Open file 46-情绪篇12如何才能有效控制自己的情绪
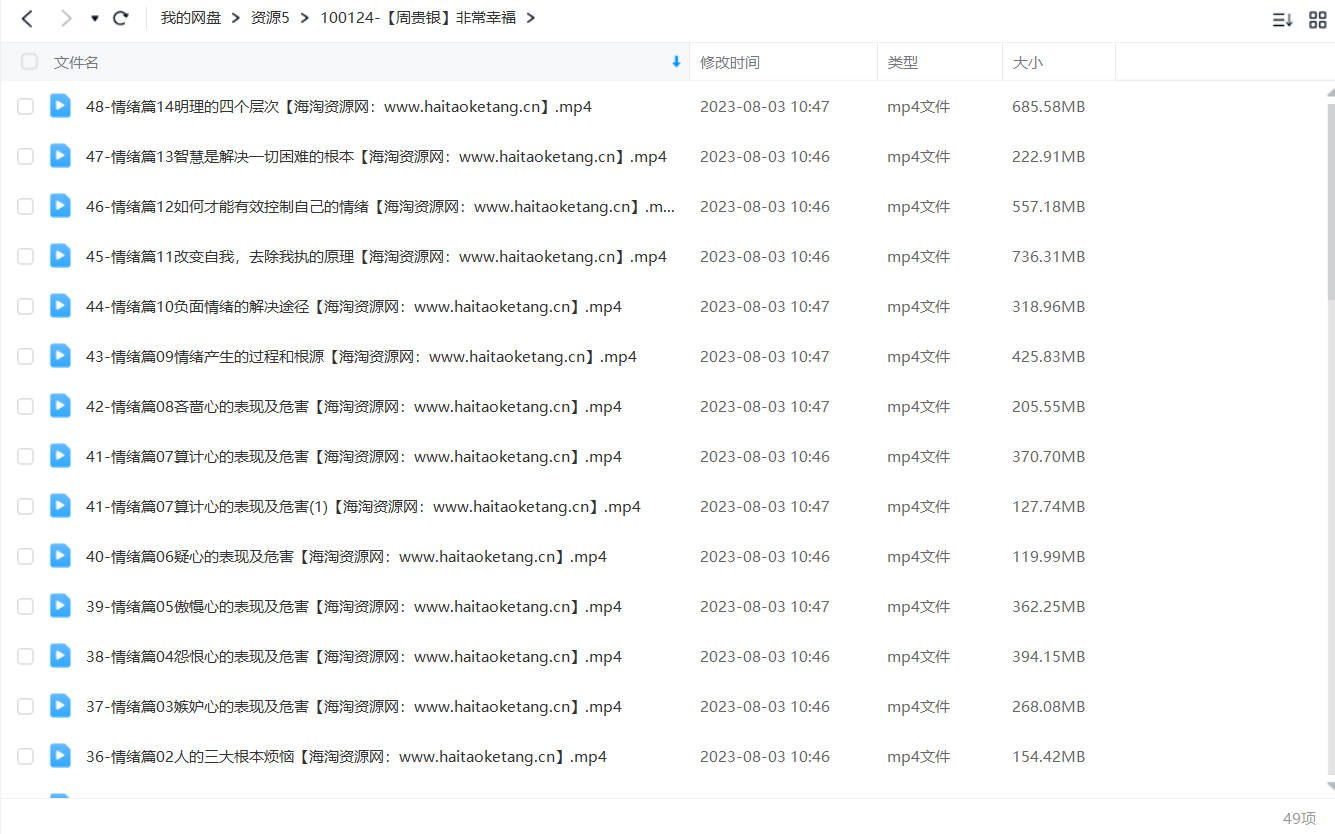The image size is (1335, 834). [381, 206]
